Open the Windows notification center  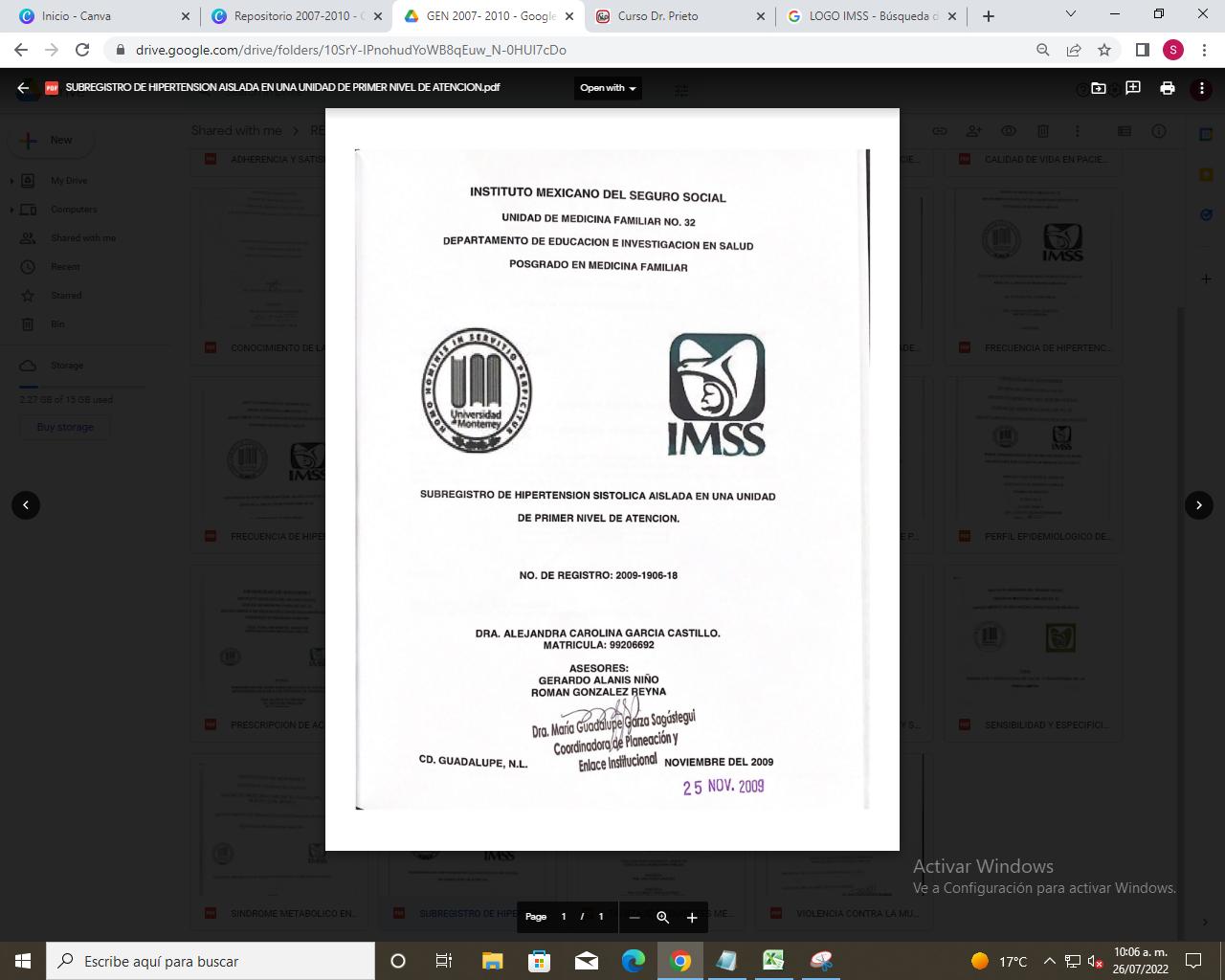(1193, 961)
